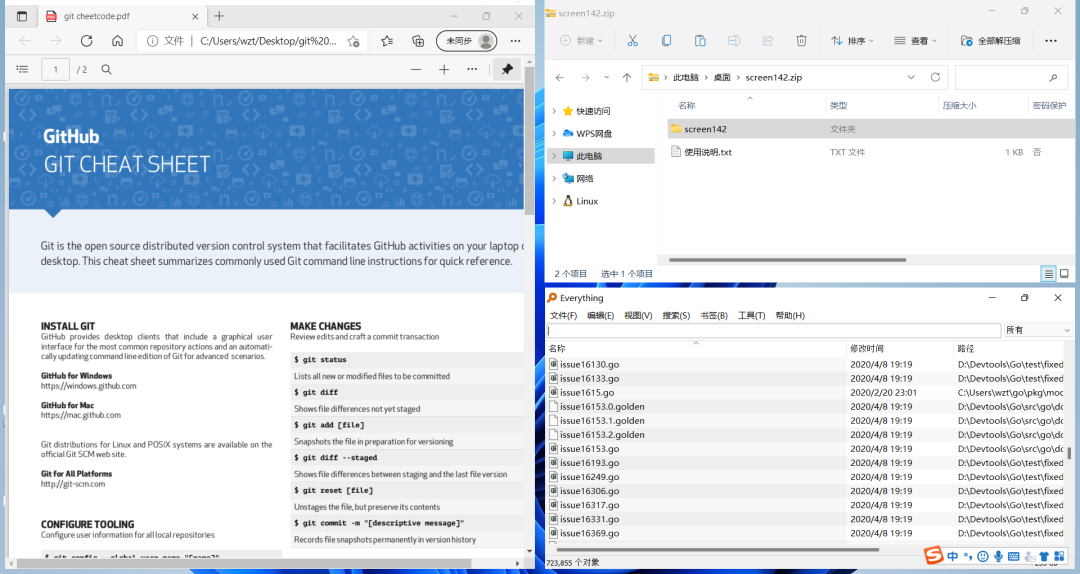Close the git cheetcode.pdf tab
The width and height of the screenshot is (1080, 574).
pyautogui.click(x=195, y=17)
